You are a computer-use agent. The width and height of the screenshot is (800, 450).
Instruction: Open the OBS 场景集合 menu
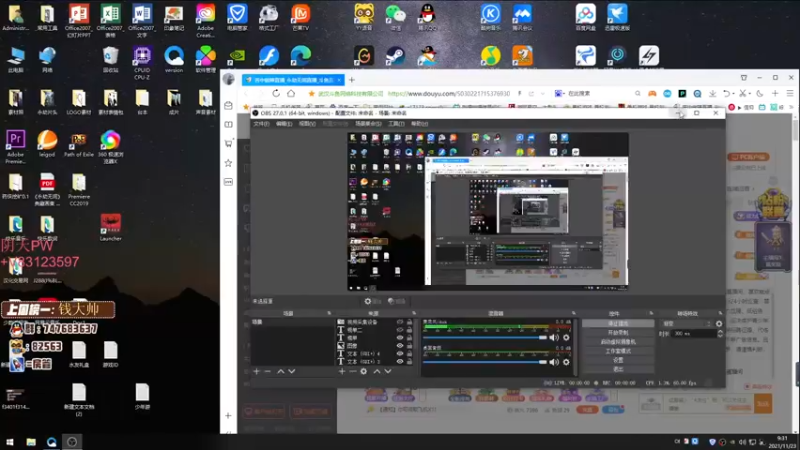(x=368, y=124)
